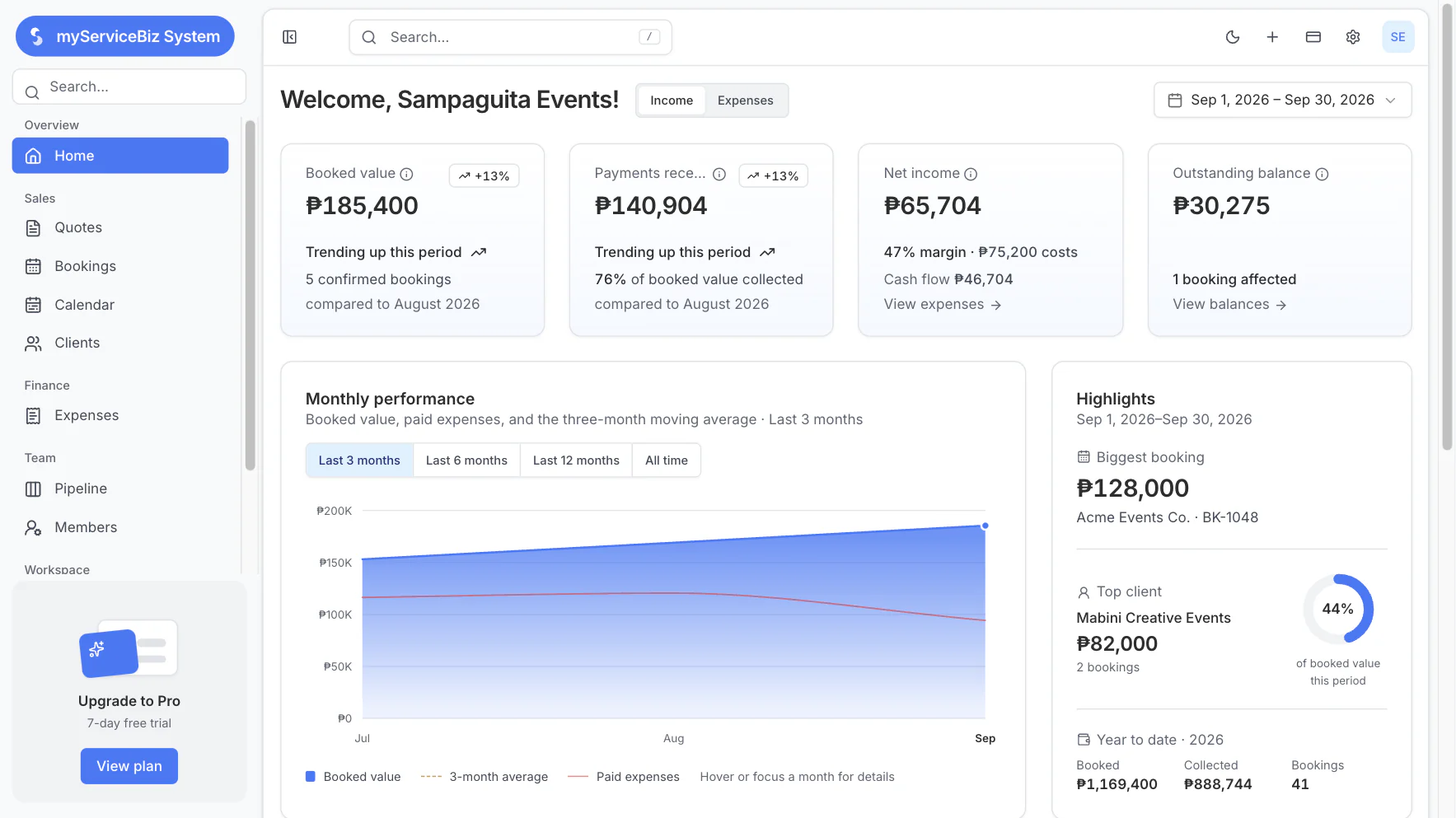This screenshot has height=818, width=1456.
Task: Toggle the sidebar collapse icon
Action: pos(289,37)
